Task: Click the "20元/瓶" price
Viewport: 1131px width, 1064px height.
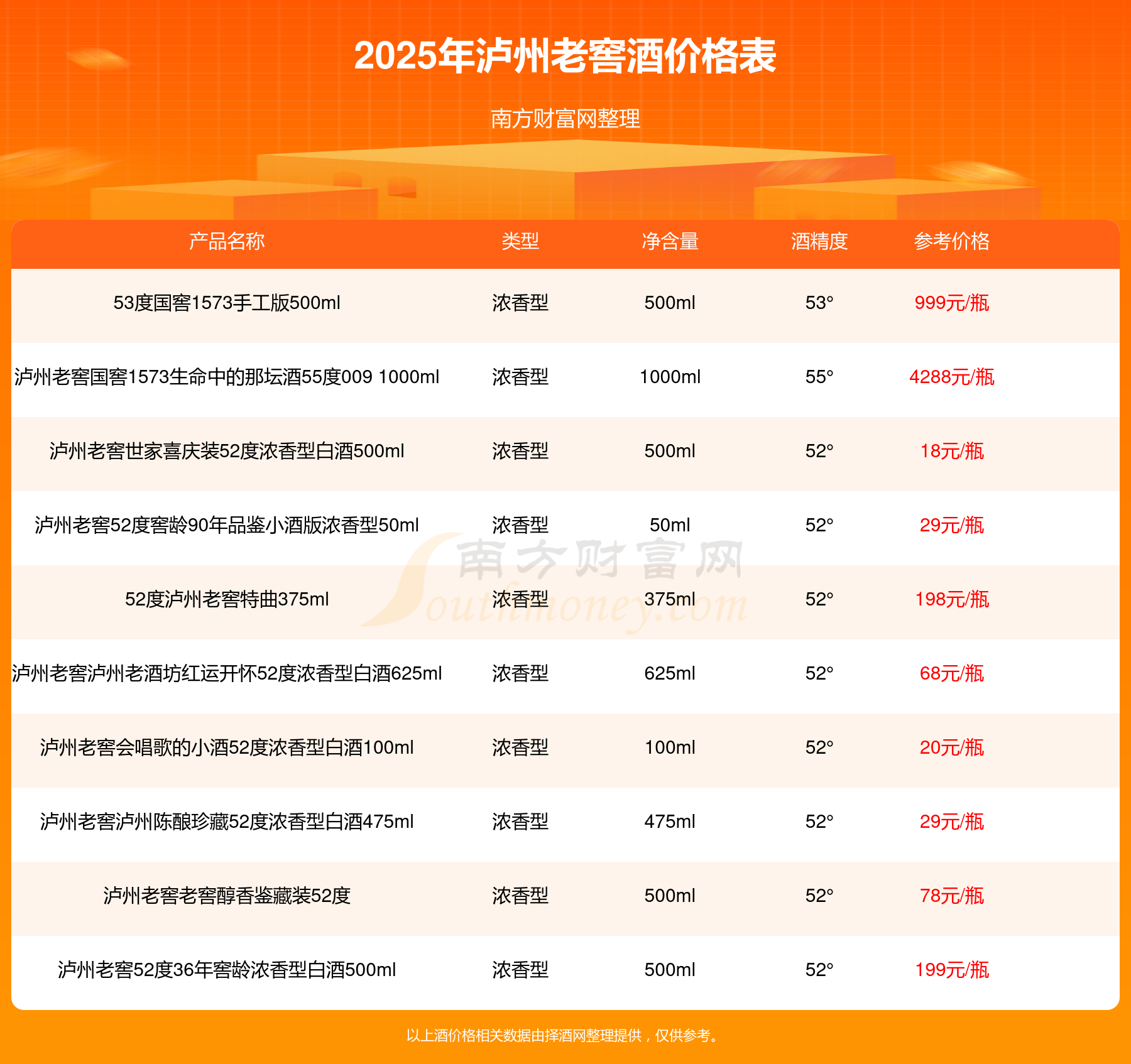Action: point(952,747)
